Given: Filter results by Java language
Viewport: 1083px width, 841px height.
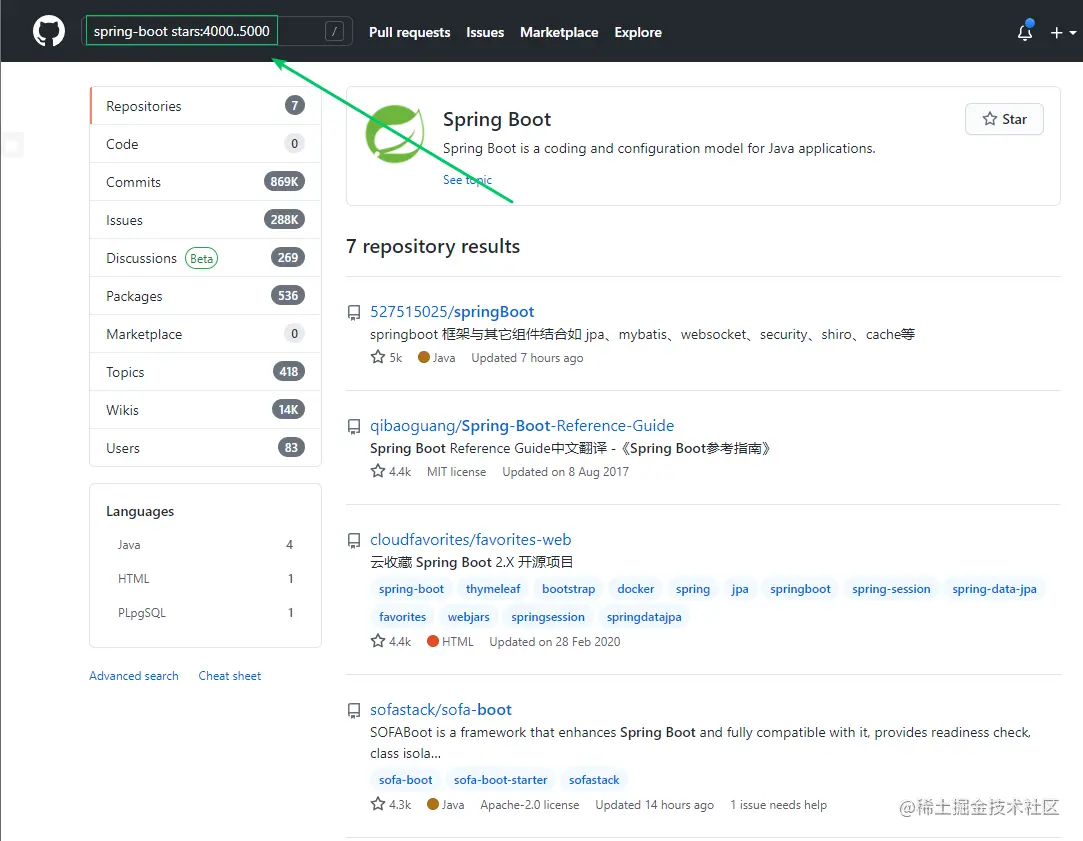Looking at the screenshot, I should tap(205, 545).
